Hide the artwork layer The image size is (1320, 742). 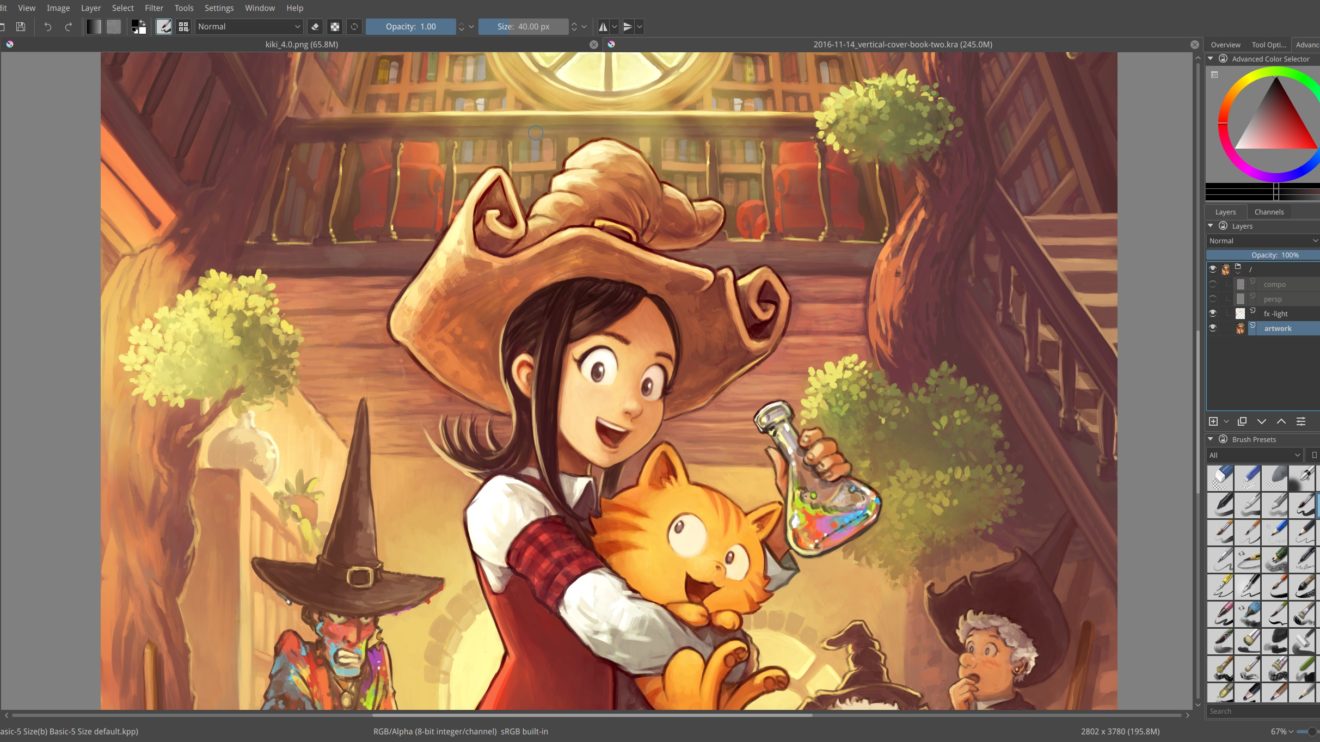click(x=1213, y=328)
